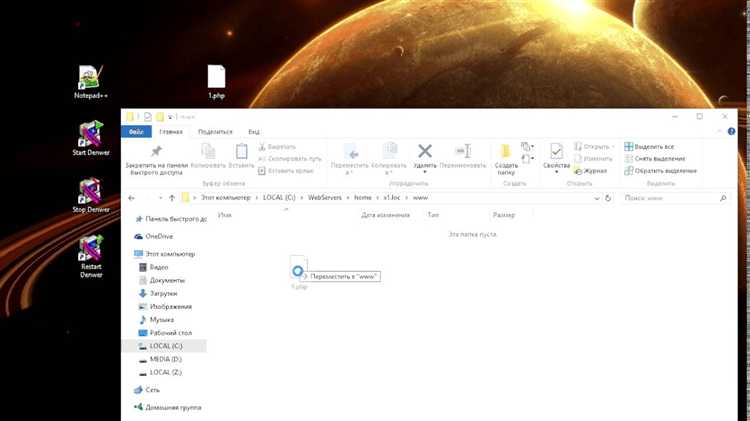Open the Properties (Свойства) dropdown arrow
Image resolution: width=750 pixels, height=421 pixels.
pos(556,172)
